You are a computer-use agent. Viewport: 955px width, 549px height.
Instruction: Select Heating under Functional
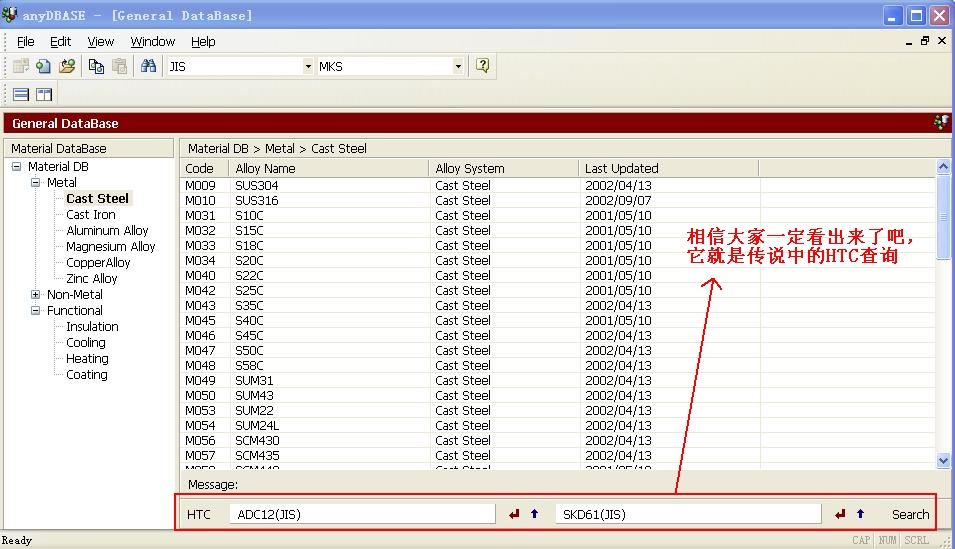(x=87, y=358)
